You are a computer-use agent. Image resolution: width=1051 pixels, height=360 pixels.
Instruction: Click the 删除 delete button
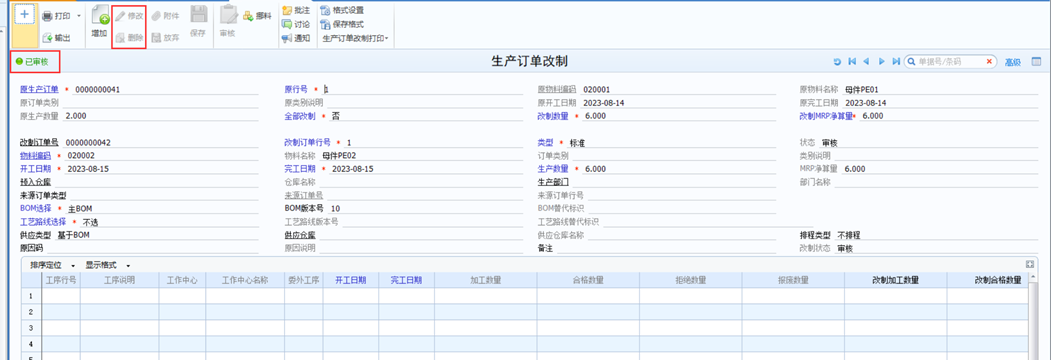point(129,38)
